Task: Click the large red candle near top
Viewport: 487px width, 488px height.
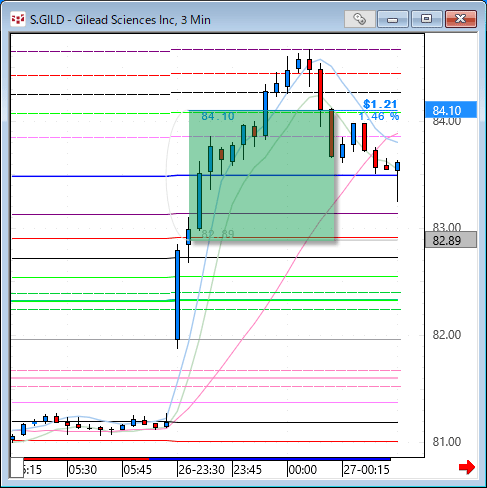Action: click(x=320, y=89)
